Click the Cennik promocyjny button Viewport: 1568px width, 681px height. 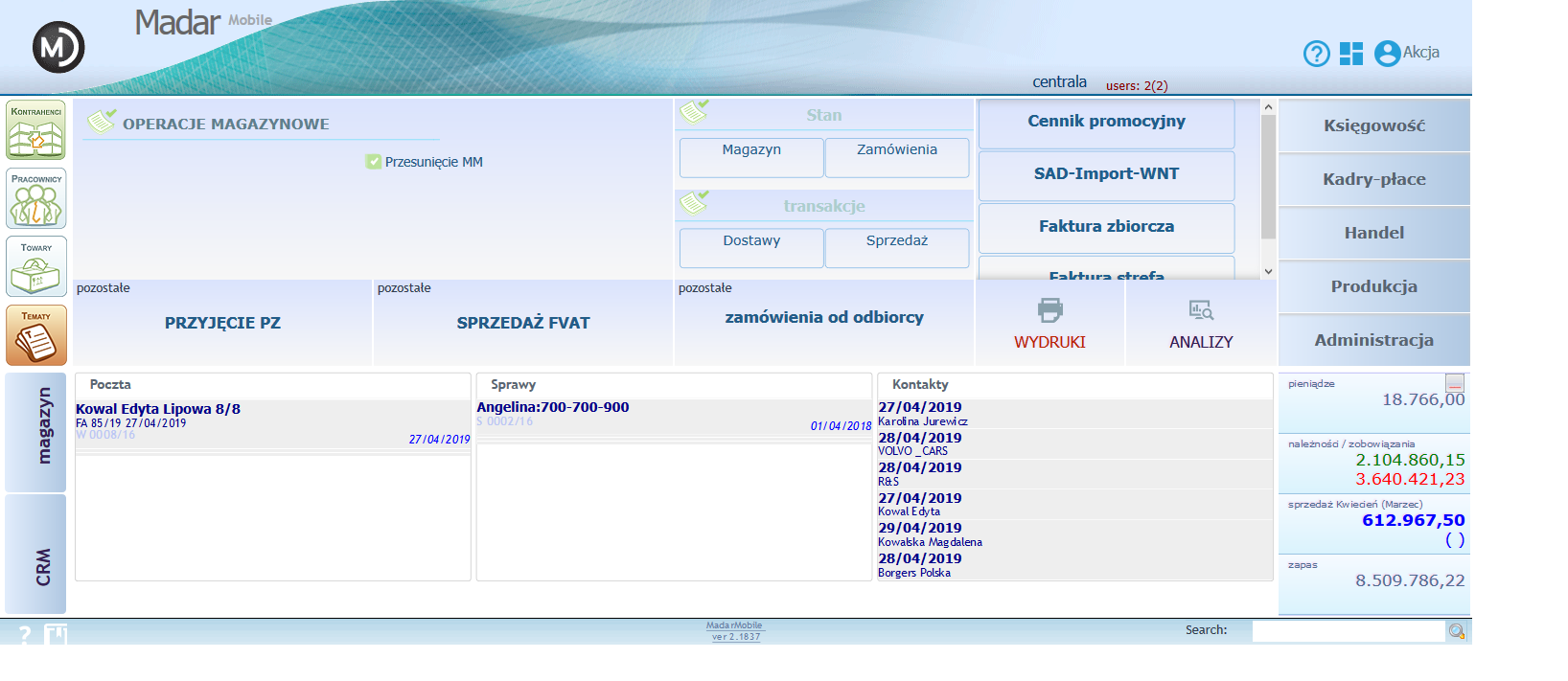coord(1106,123)
